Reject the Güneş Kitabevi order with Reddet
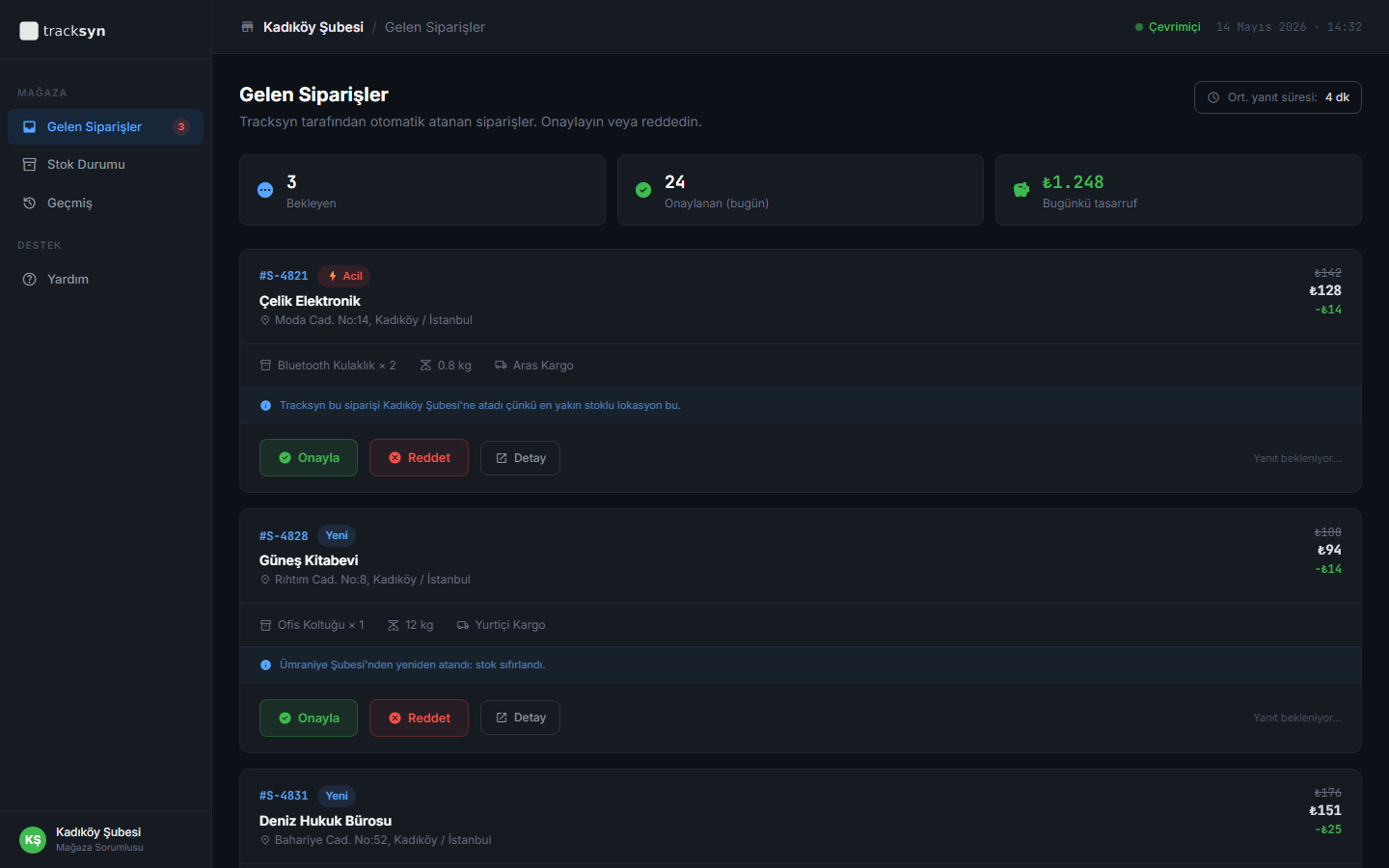Screen dimensions: 1389x868 pyautogui.click(x=419, y=718)
